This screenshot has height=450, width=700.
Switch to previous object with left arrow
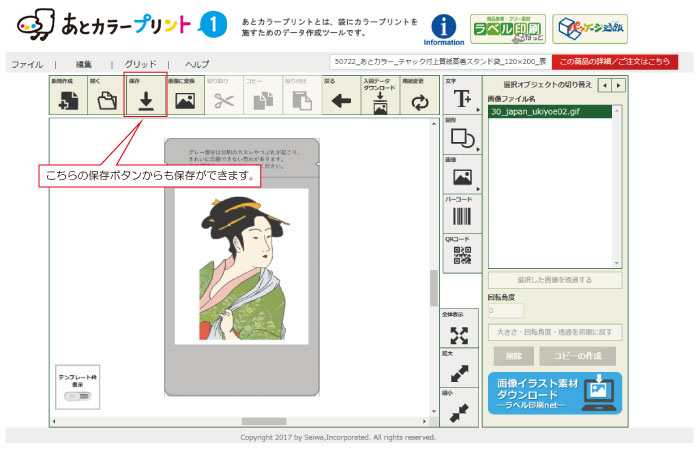point(605,85)
